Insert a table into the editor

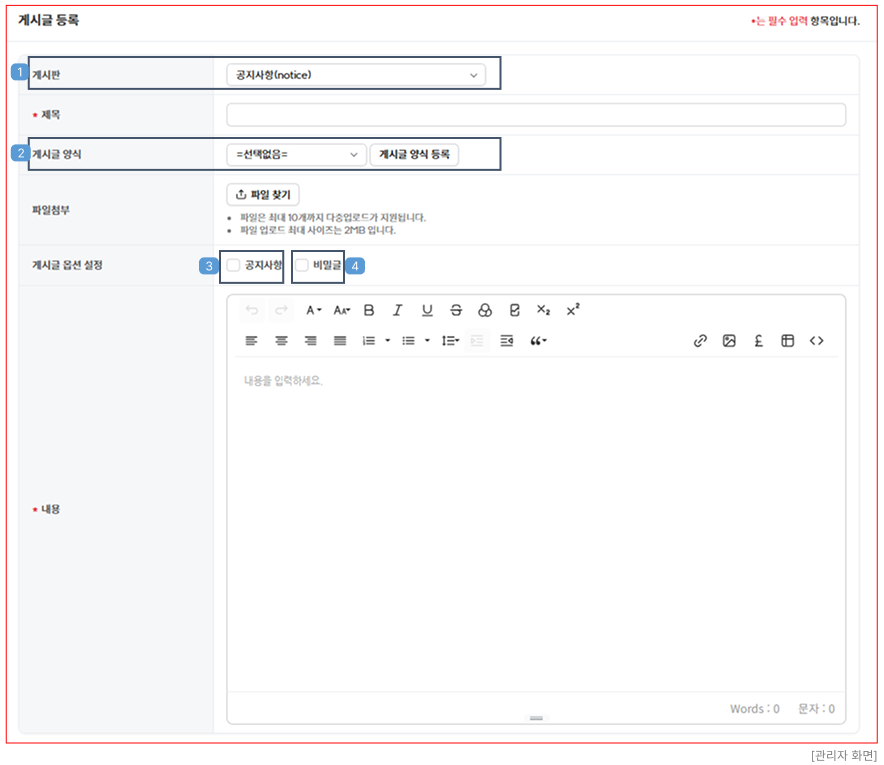pos(788,341)
